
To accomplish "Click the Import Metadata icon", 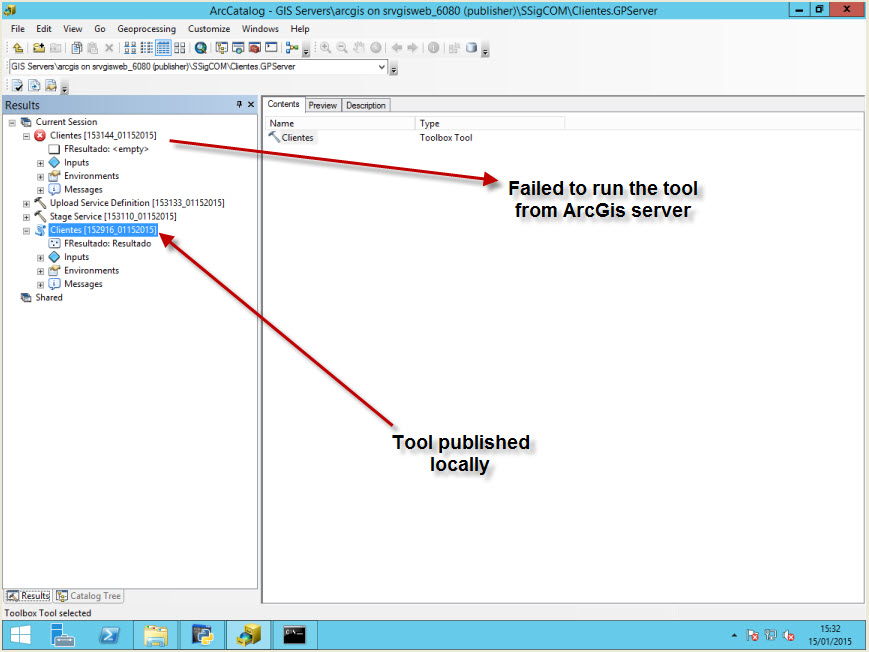I will coord(34,85).
